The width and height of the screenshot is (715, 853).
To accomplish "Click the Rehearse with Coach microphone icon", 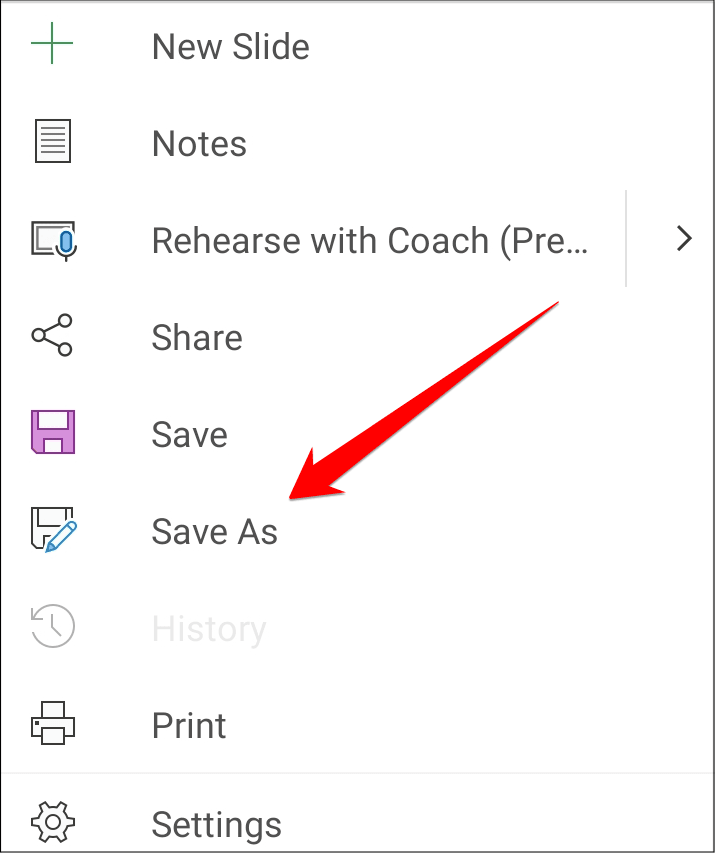I will click(52, 239).
